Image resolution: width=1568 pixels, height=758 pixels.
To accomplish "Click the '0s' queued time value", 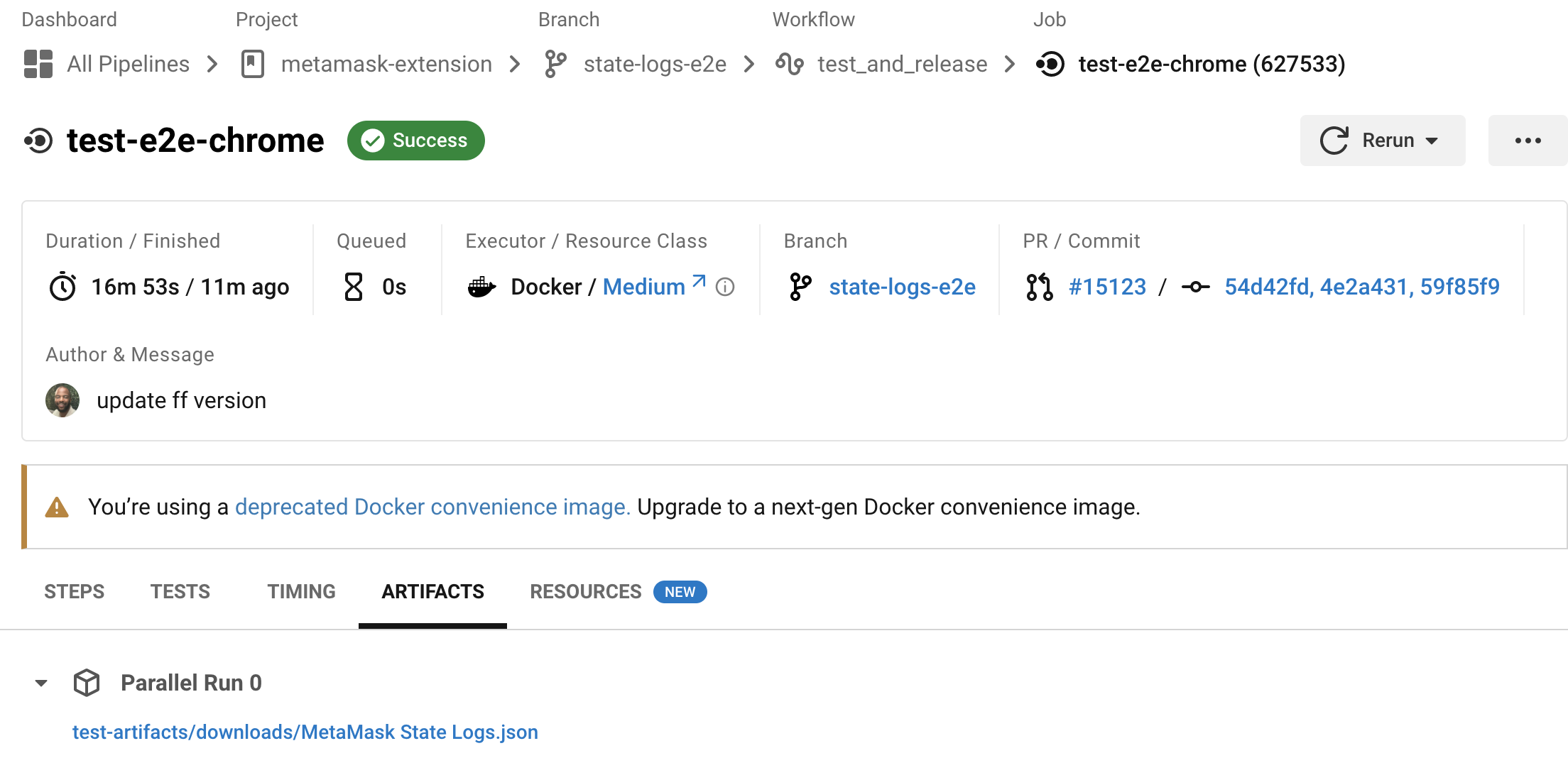I will click(394, 287).
